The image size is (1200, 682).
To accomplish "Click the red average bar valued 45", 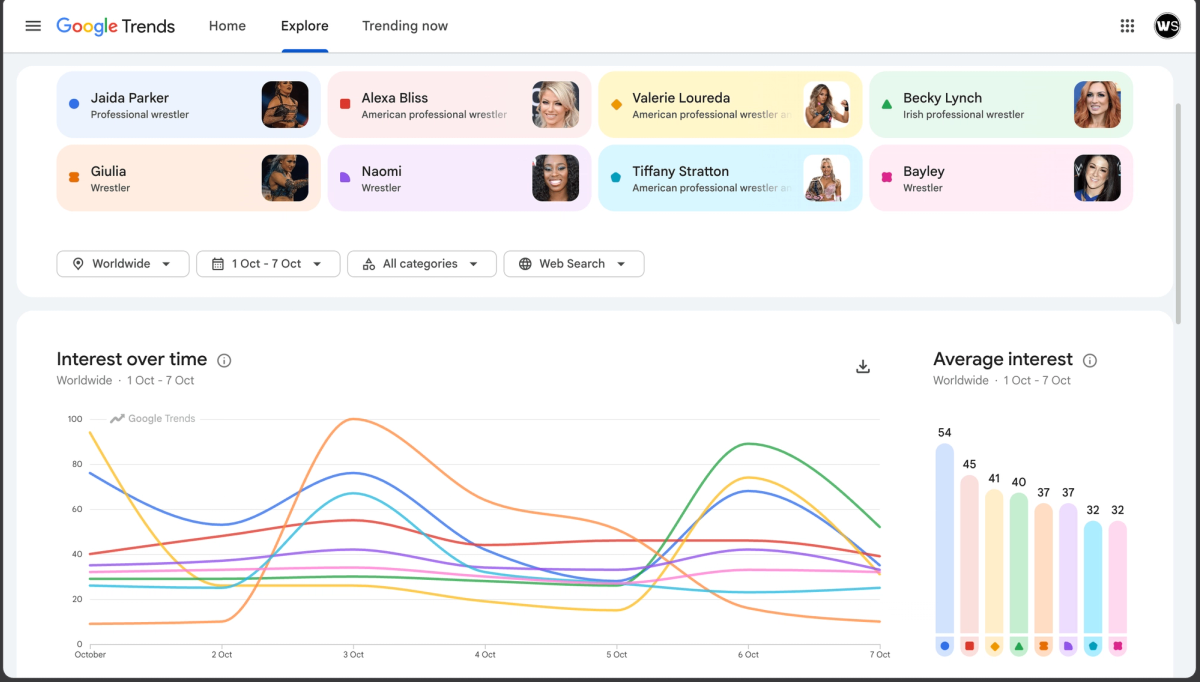I will (969, 555).
